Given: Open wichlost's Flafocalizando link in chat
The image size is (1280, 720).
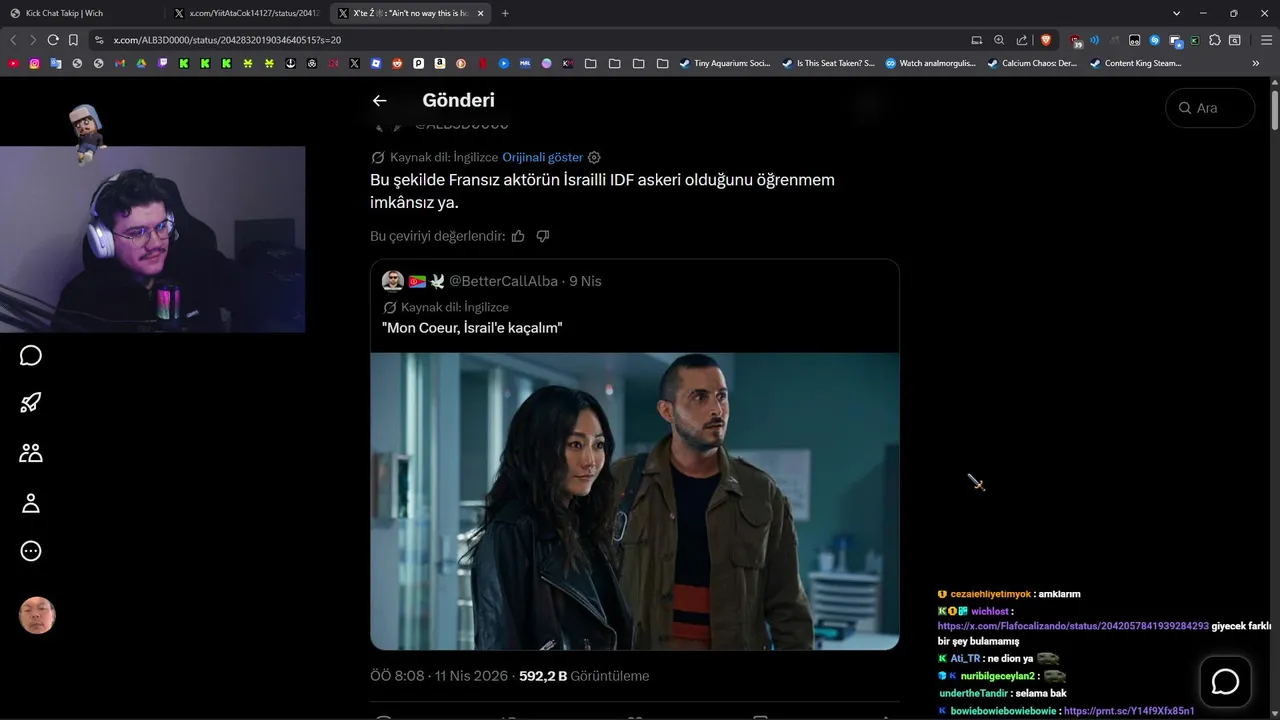Looking at the screenshot, I should click(x=1073, y=626).
